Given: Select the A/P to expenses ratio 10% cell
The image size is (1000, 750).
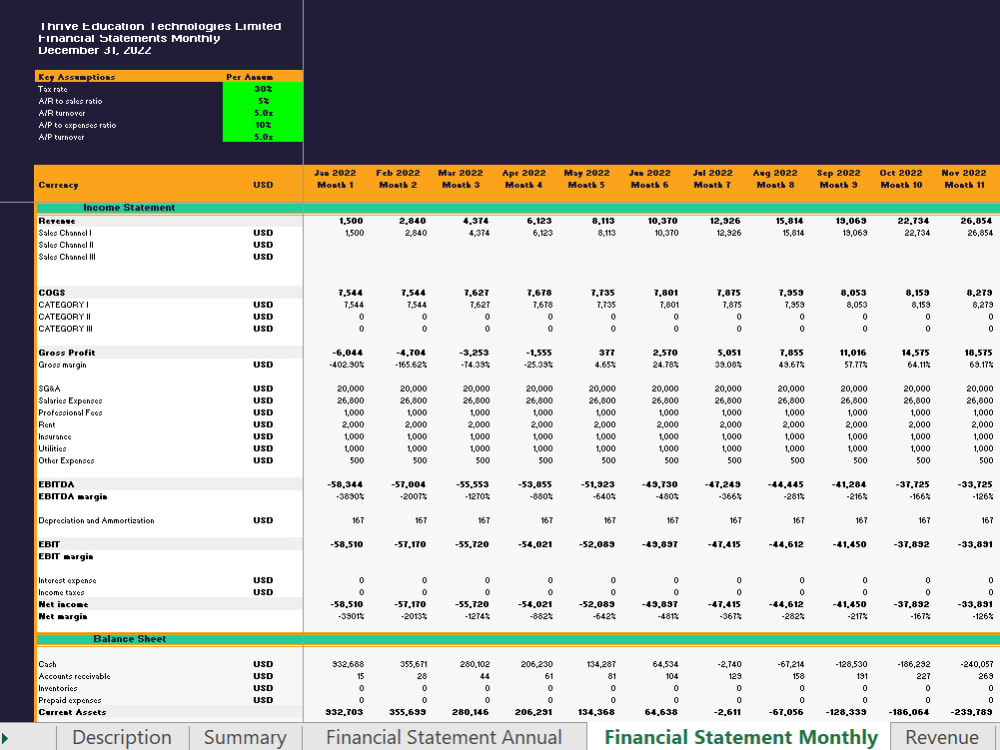Looking at the screenshot, I should point(263,125).
